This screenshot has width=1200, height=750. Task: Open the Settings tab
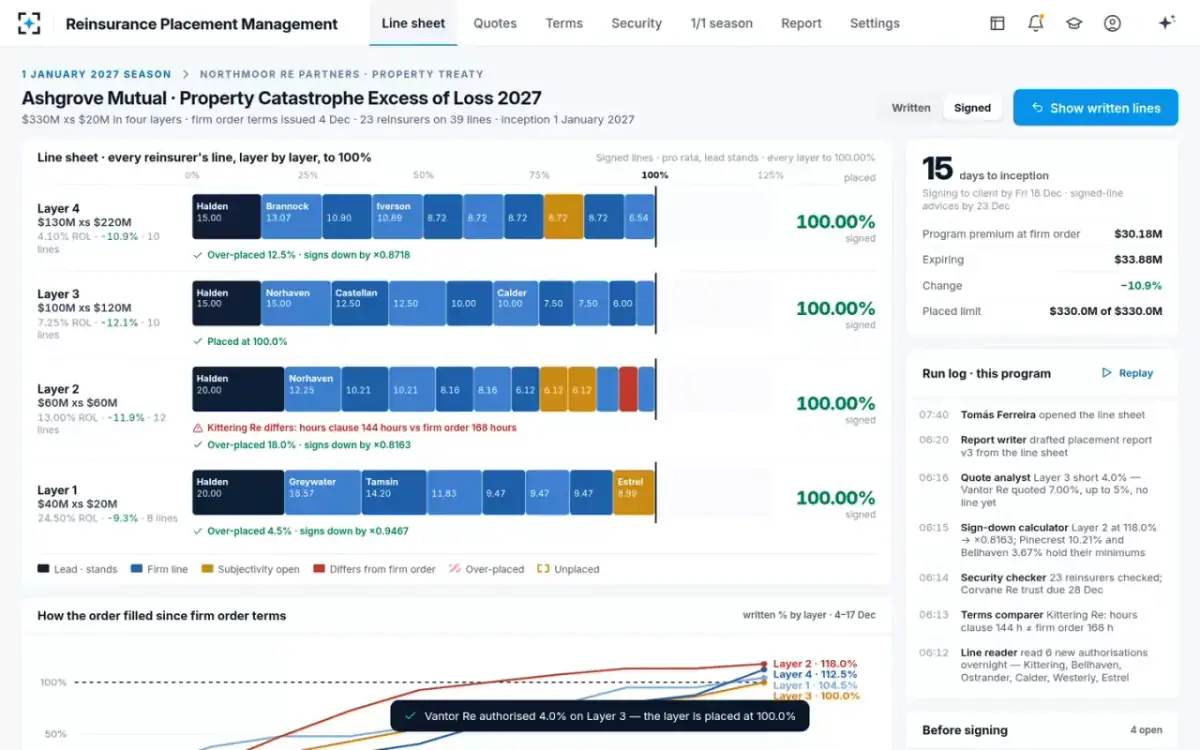tap(875, 23)
